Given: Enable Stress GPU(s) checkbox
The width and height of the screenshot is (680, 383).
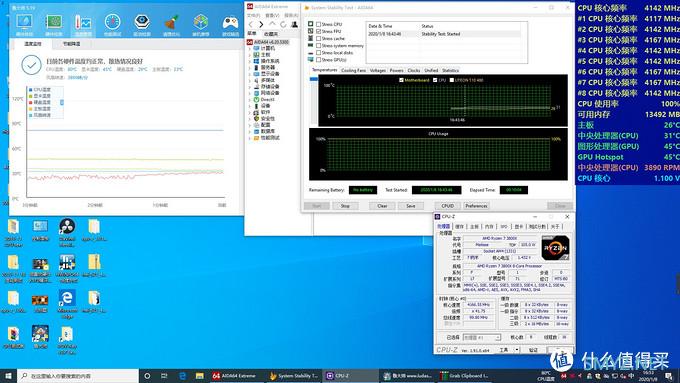Looking at the screenshot, I should point(319,59).
